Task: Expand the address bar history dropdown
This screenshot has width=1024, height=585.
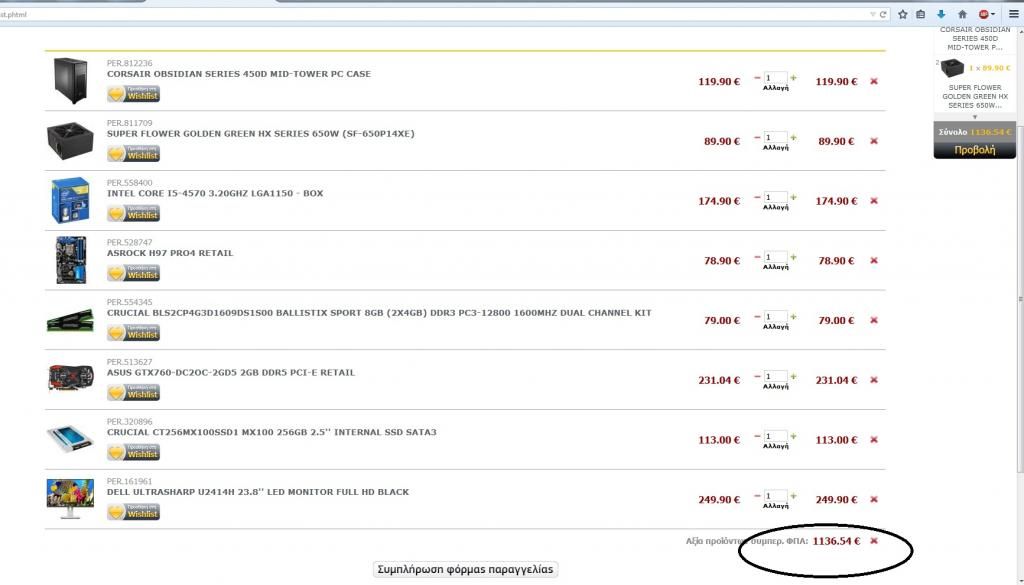Action: click(873, 14)
